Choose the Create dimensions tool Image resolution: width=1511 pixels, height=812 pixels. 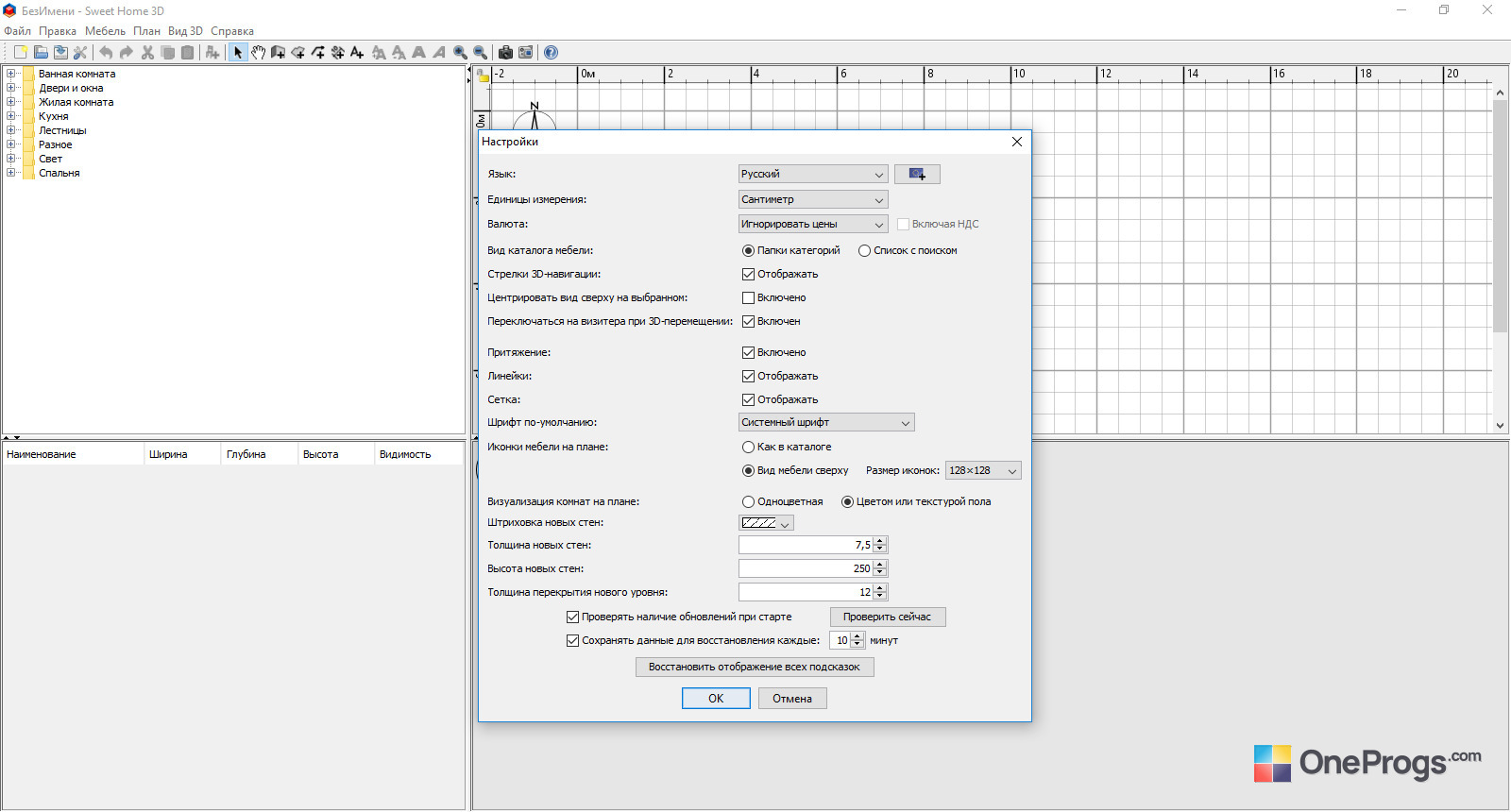[x=337, y=53]
